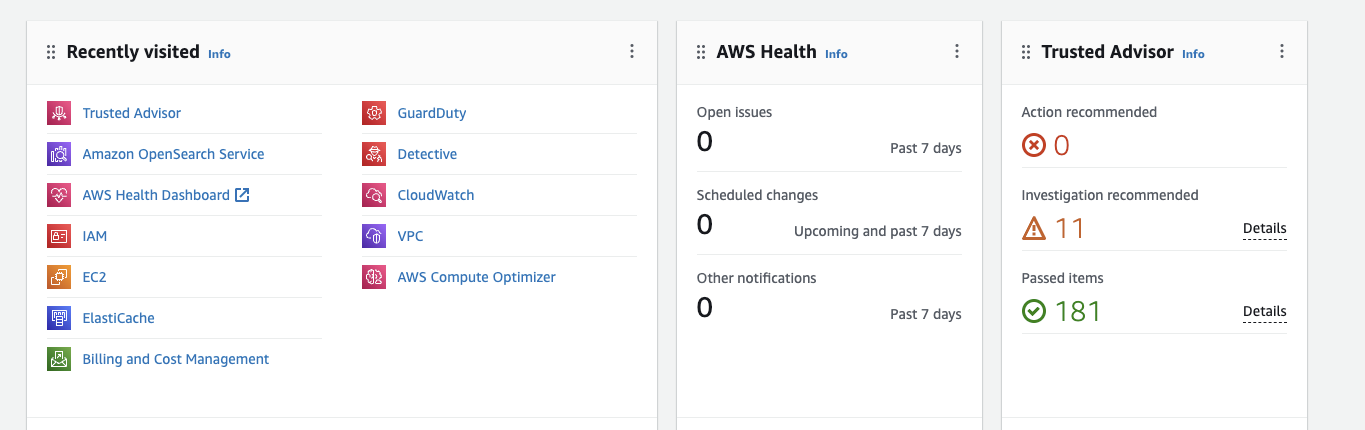Open the Recently visited widget options menu

point(632,52)
